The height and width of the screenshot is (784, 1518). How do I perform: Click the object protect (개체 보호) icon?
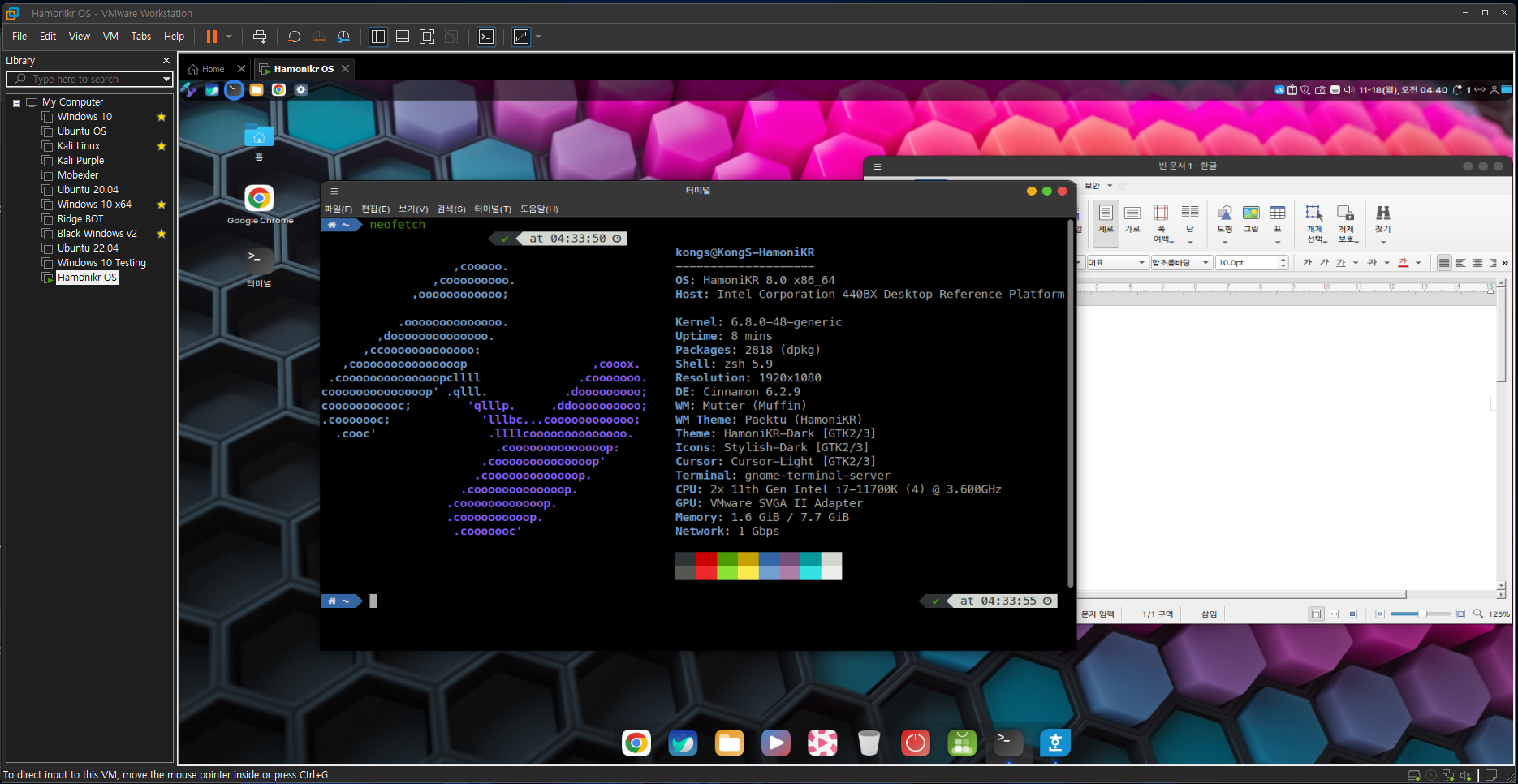[x=1346, y=223]
